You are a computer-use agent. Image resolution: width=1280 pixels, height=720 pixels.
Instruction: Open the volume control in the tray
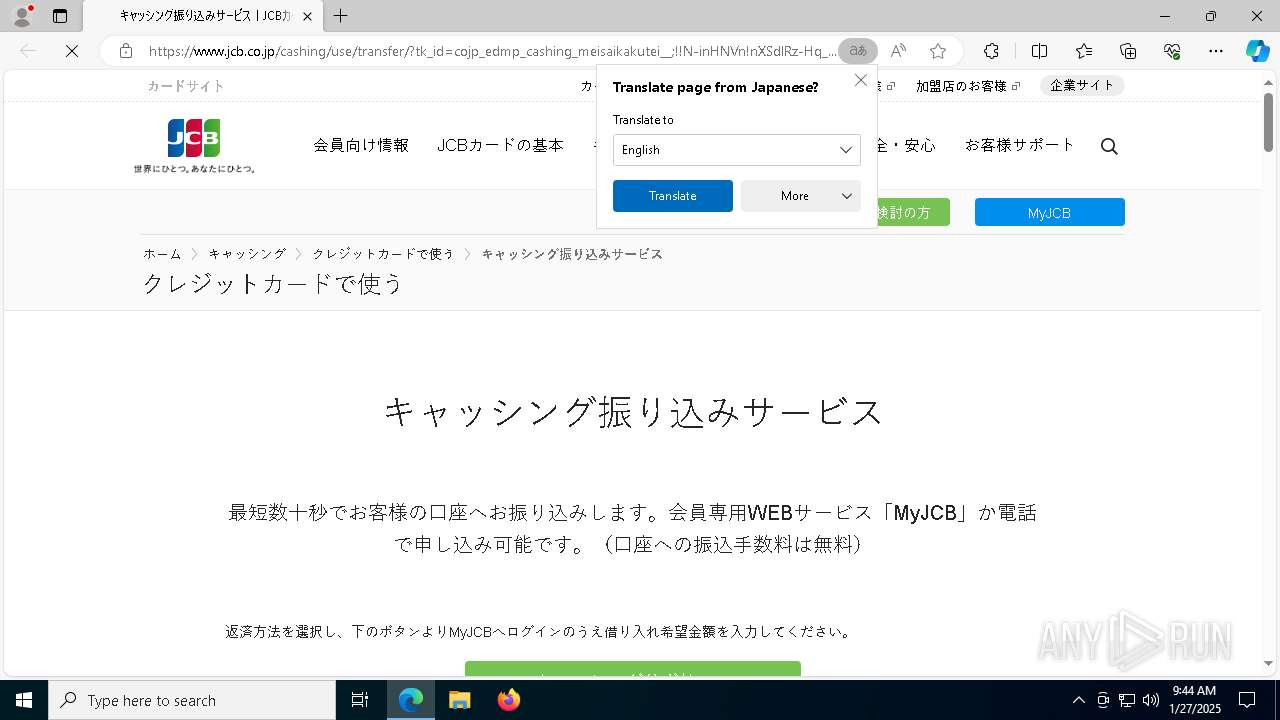pyautogui.click(x=1150, y=700)
